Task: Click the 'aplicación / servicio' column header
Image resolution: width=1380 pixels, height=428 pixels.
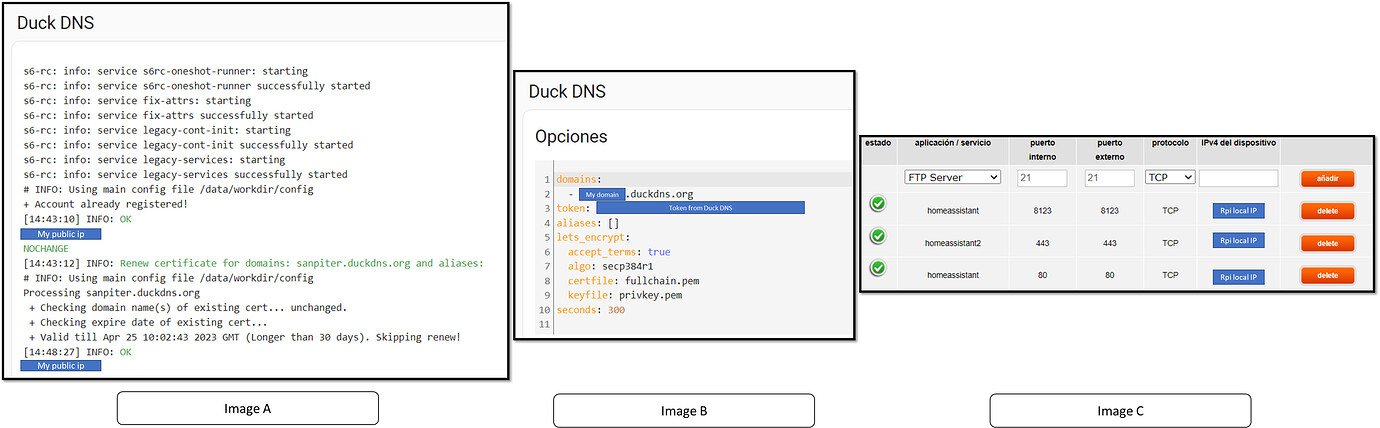Action: click(x=952, y=143)
